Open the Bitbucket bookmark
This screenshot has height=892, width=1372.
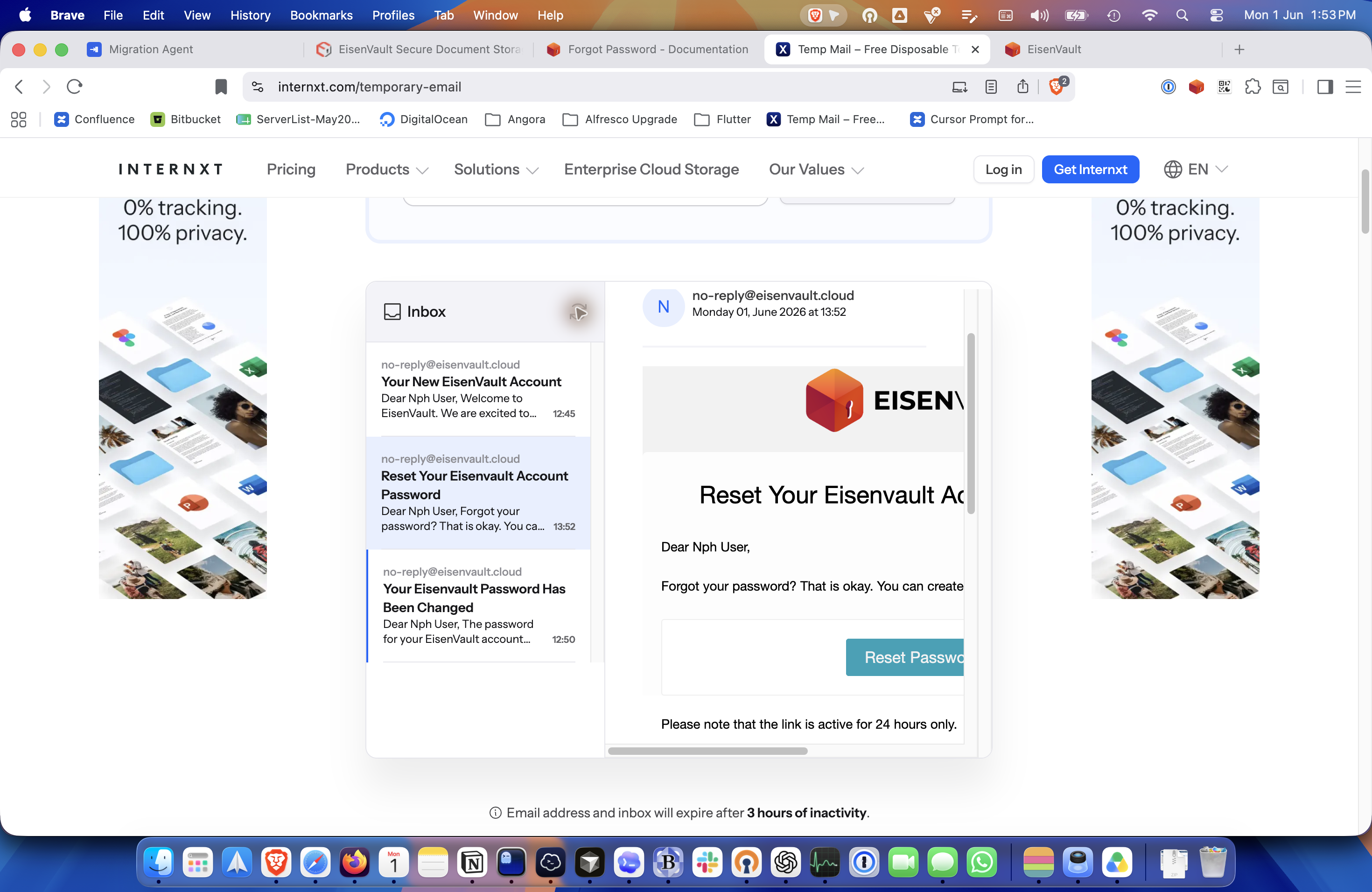point(186,119)
